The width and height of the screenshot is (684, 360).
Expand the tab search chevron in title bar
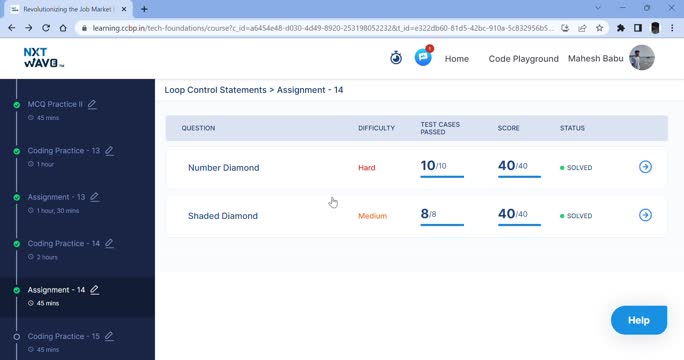[598, 8]
